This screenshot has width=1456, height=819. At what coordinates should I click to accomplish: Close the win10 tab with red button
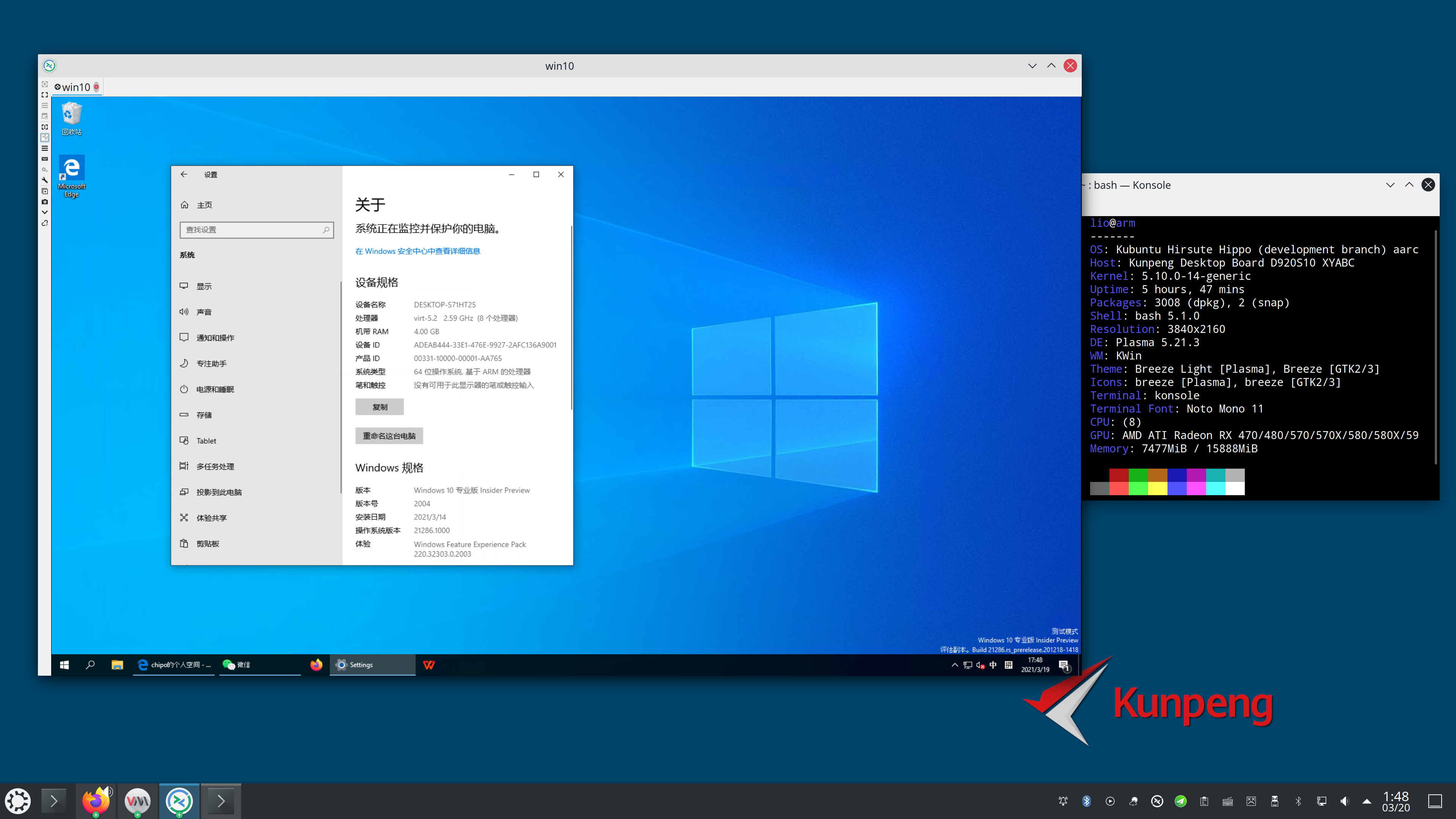point(97,86)
